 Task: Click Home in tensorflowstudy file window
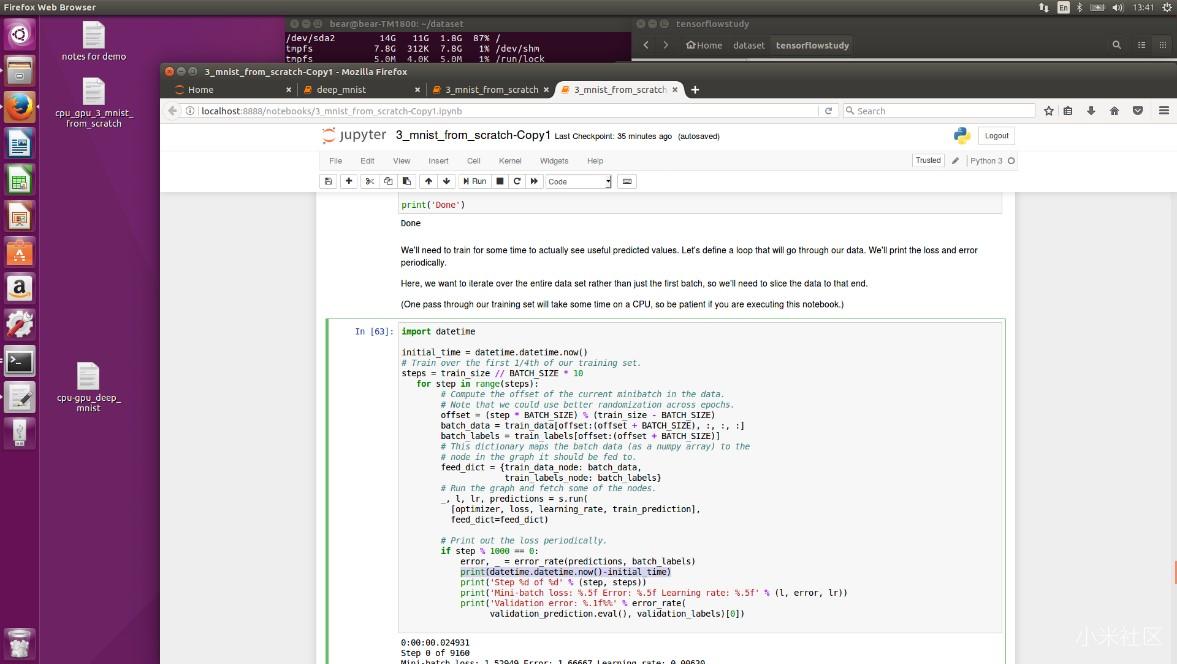click(x=703, y=45)
